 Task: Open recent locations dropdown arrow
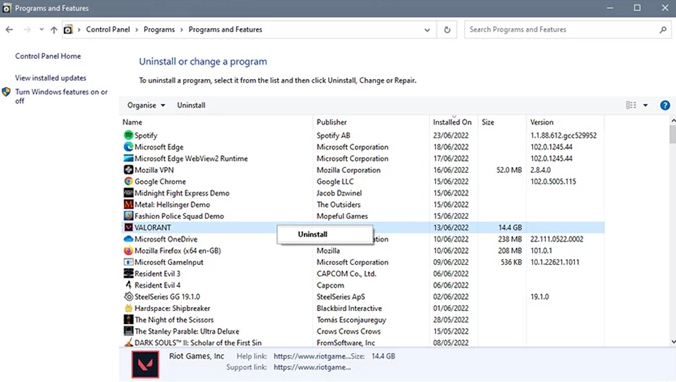click(41, 29)
